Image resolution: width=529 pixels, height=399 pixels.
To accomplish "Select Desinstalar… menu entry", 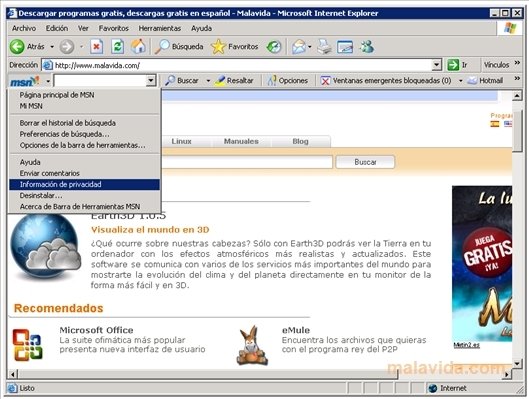I will tap(84, 195).
